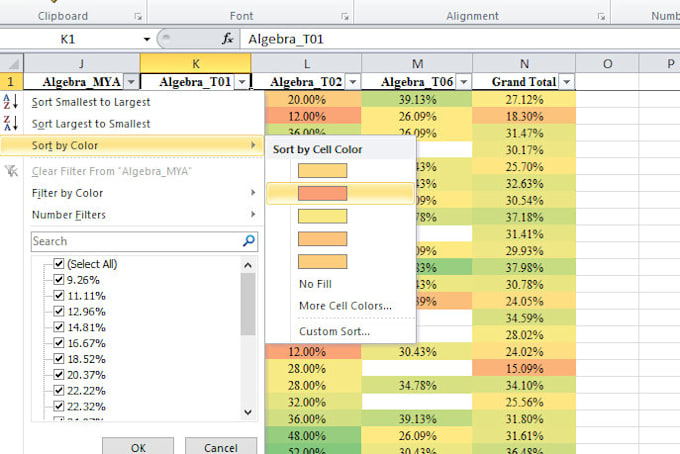Select row 1 header
The height and width of the screenshot is (454, 680).
(x=11, y=82)
